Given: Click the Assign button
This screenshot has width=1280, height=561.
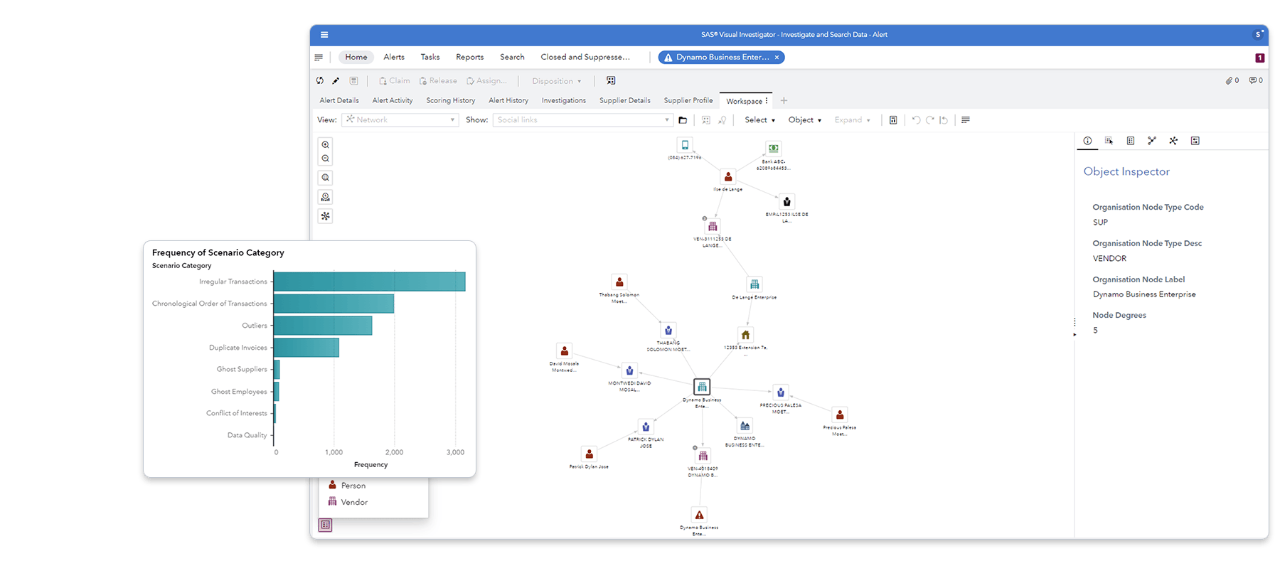Looking at the screenshot, I should pos(487,81).
